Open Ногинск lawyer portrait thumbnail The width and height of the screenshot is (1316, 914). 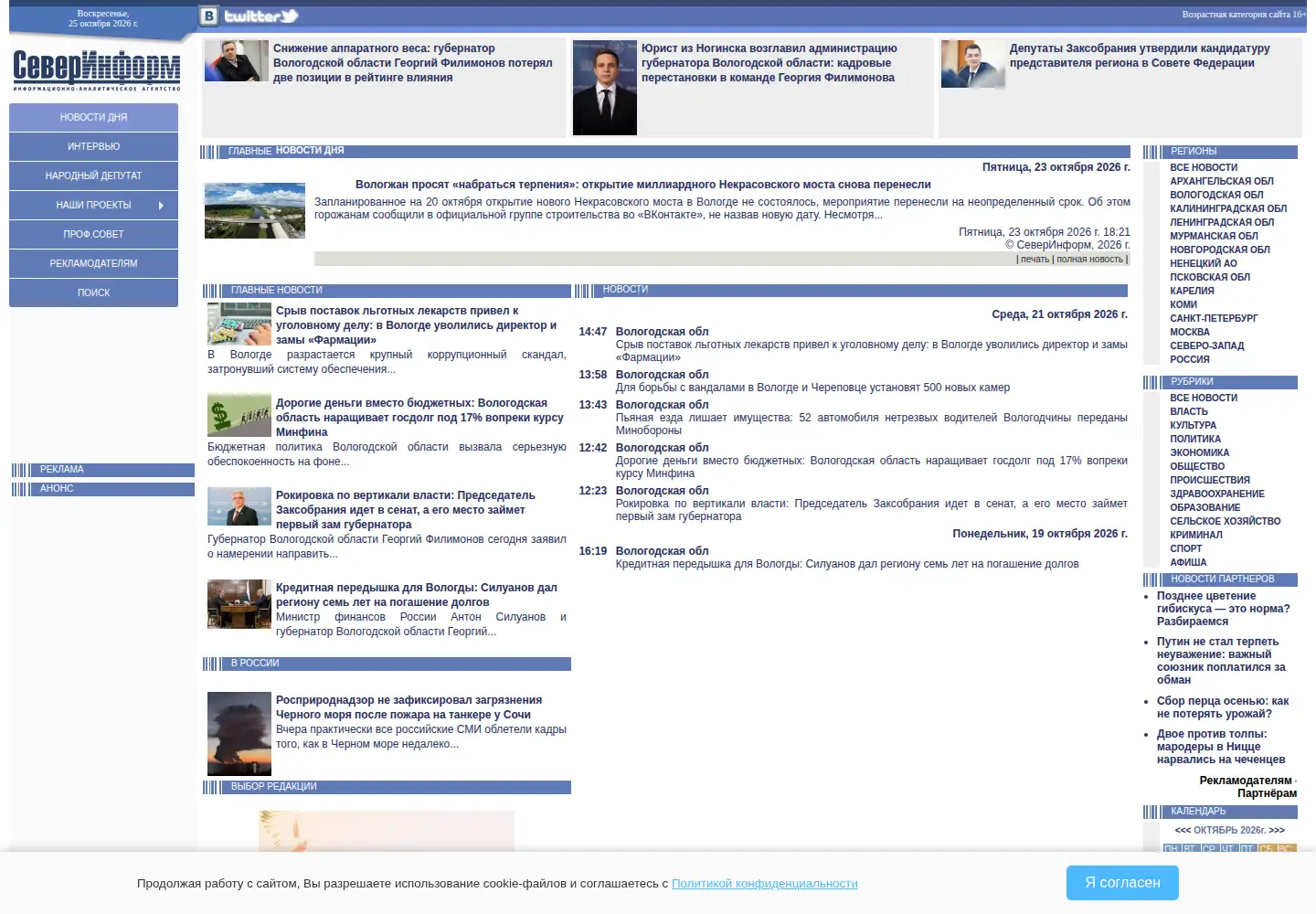[x=605, y=88]
